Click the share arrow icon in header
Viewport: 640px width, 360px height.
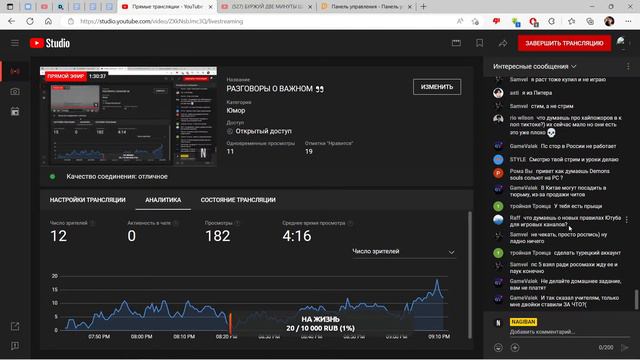[503, 43]
